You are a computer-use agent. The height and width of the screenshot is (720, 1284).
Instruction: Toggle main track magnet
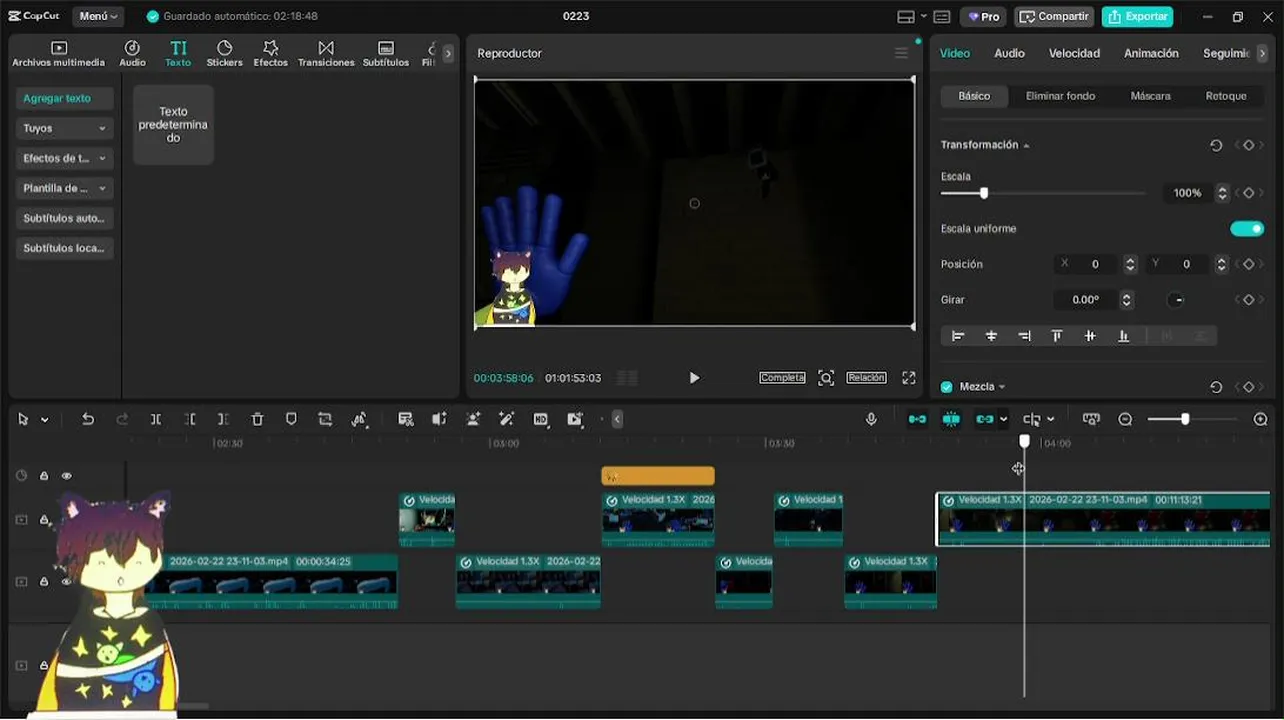[x=917, y=419]
